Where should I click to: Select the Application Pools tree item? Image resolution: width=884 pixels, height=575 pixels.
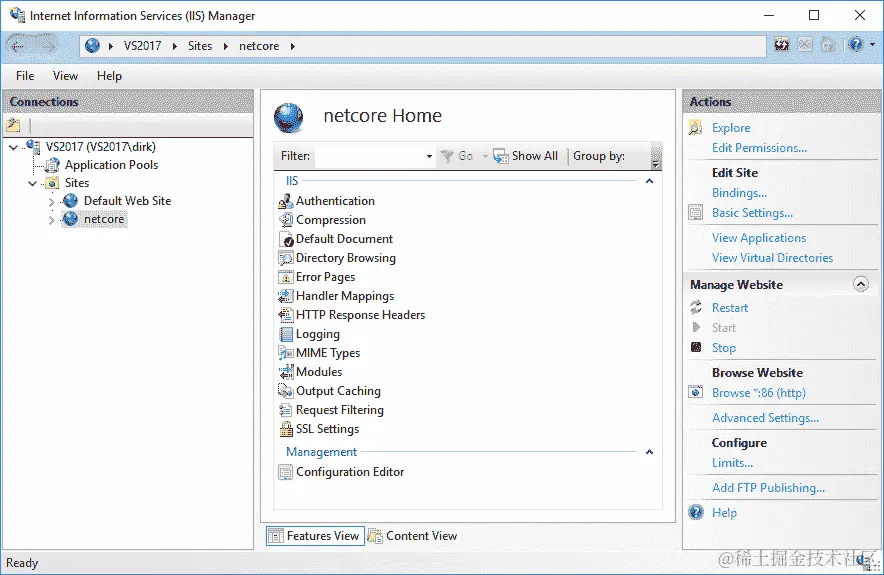[111, 165]
